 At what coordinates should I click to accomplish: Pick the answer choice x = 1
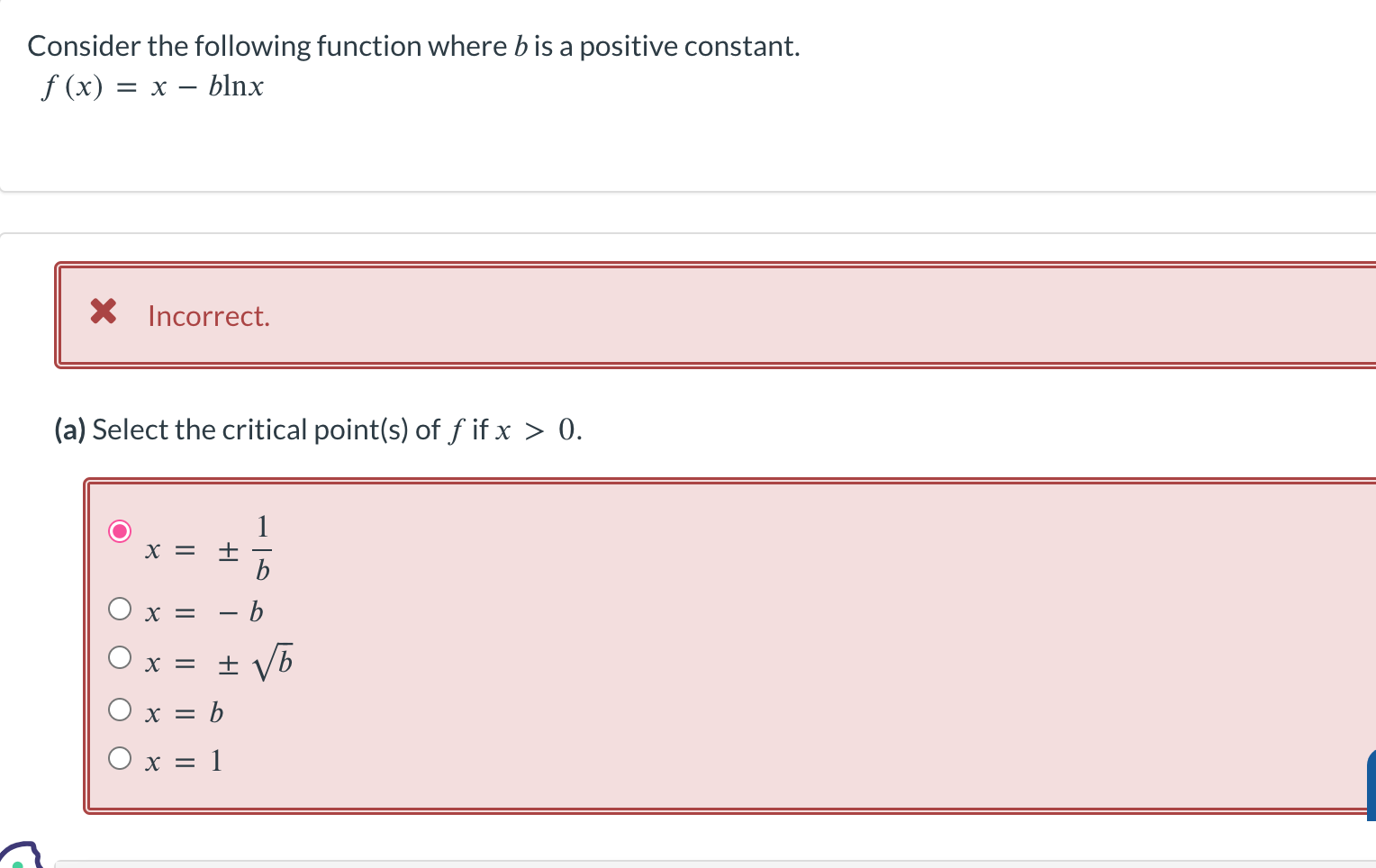tap(119, 757)
